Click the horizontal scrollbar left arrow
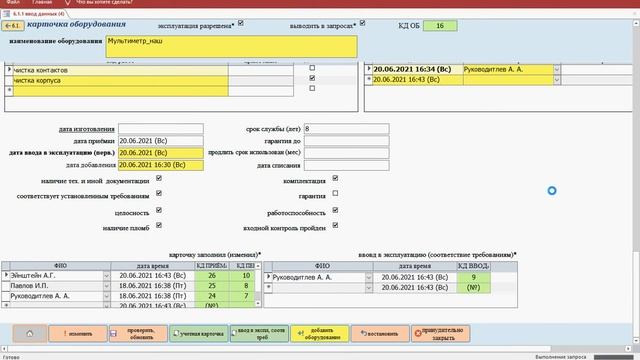This screenshot has height=360, width=640. click(4, 349)
